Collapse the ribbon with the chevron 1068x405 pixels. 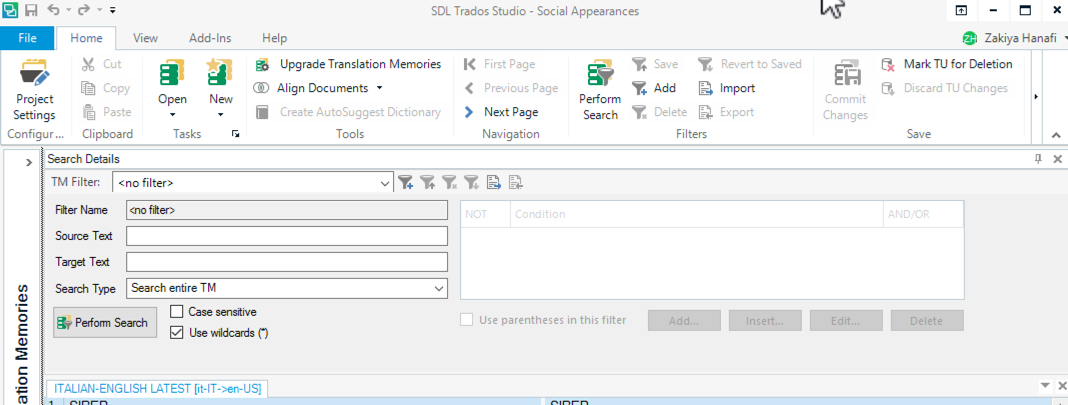[x=1056, y=135]
